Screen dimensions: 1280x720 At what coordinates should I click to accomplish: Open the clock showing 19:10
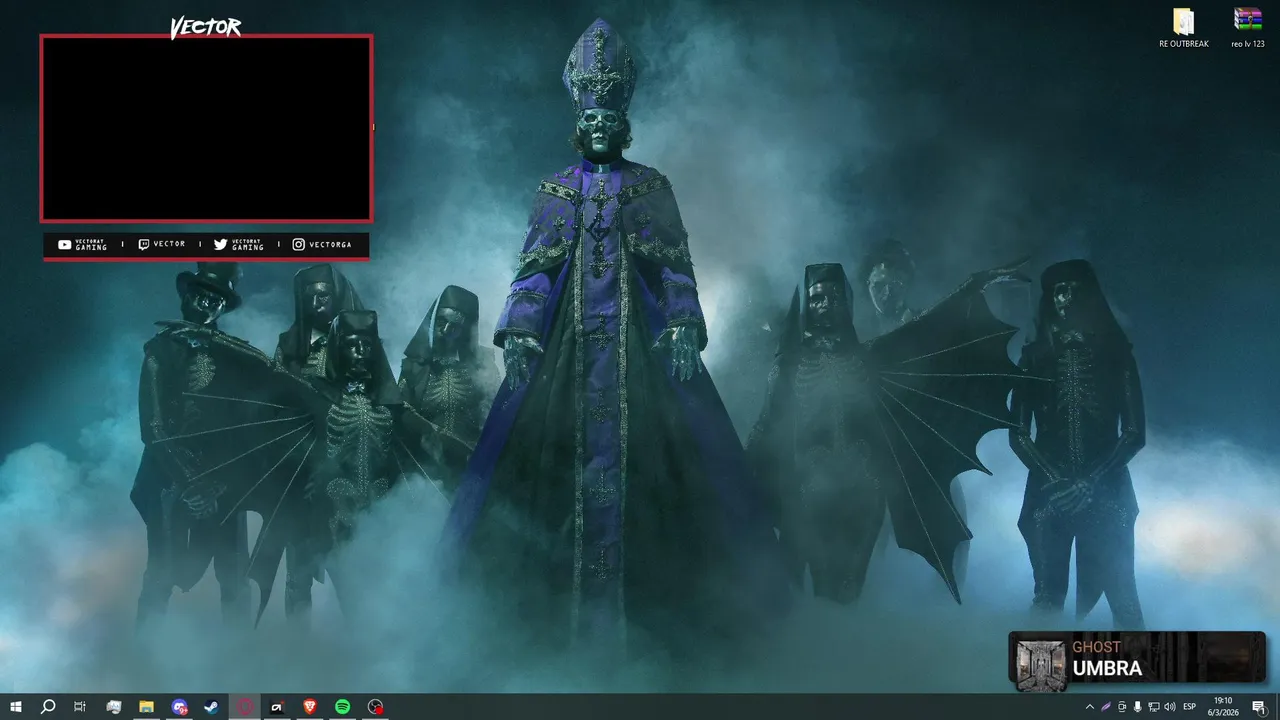coord(1223,707)
